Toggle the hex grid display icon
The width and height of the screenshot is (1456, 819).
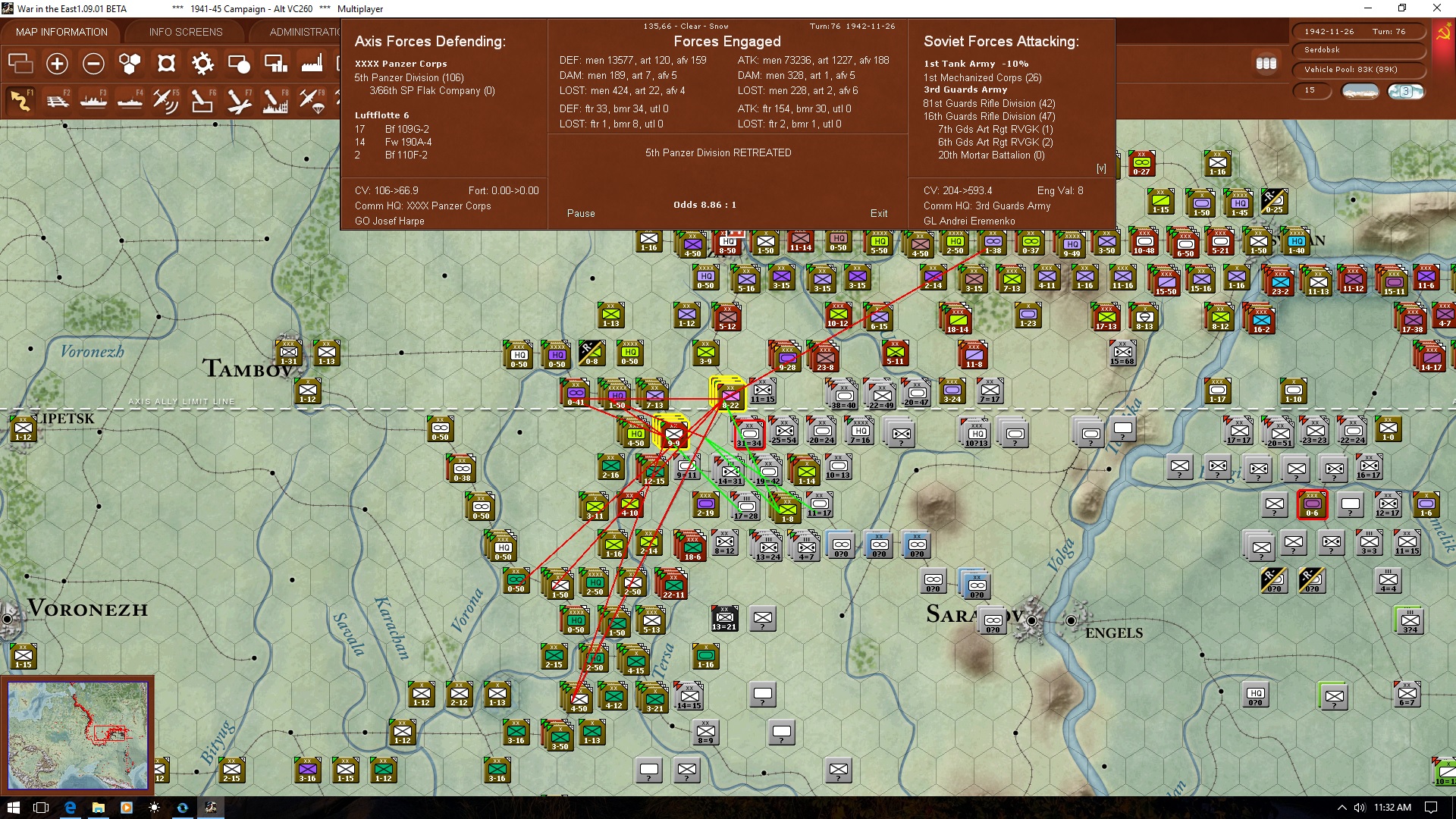pyautogui.click(x=130, y=64)
